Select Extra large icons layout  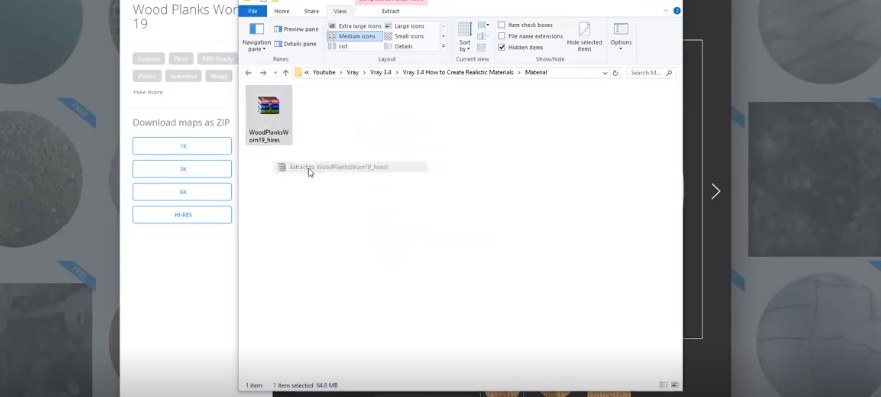point(355,26)
